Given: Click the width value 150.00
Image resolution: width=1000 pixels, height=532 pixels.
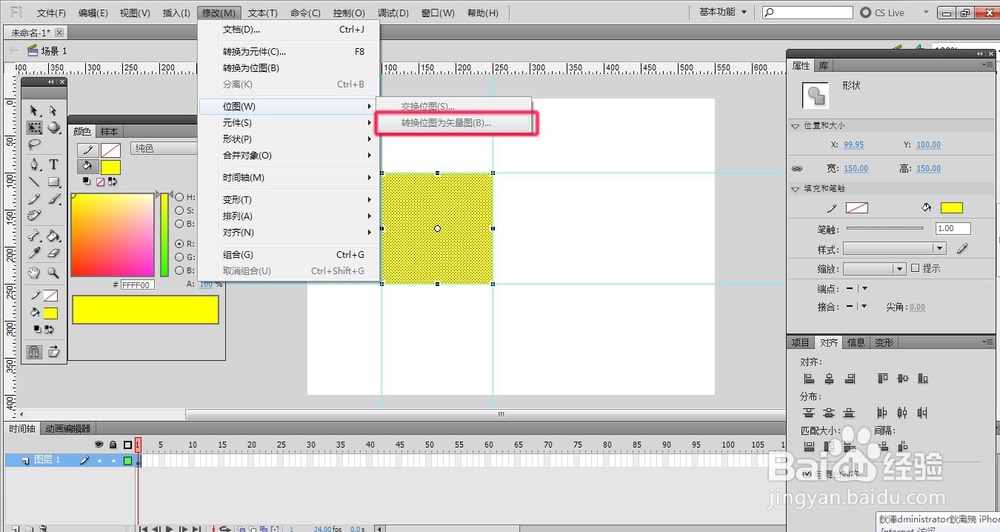Looking at the screenshot, I should point(856,168).
